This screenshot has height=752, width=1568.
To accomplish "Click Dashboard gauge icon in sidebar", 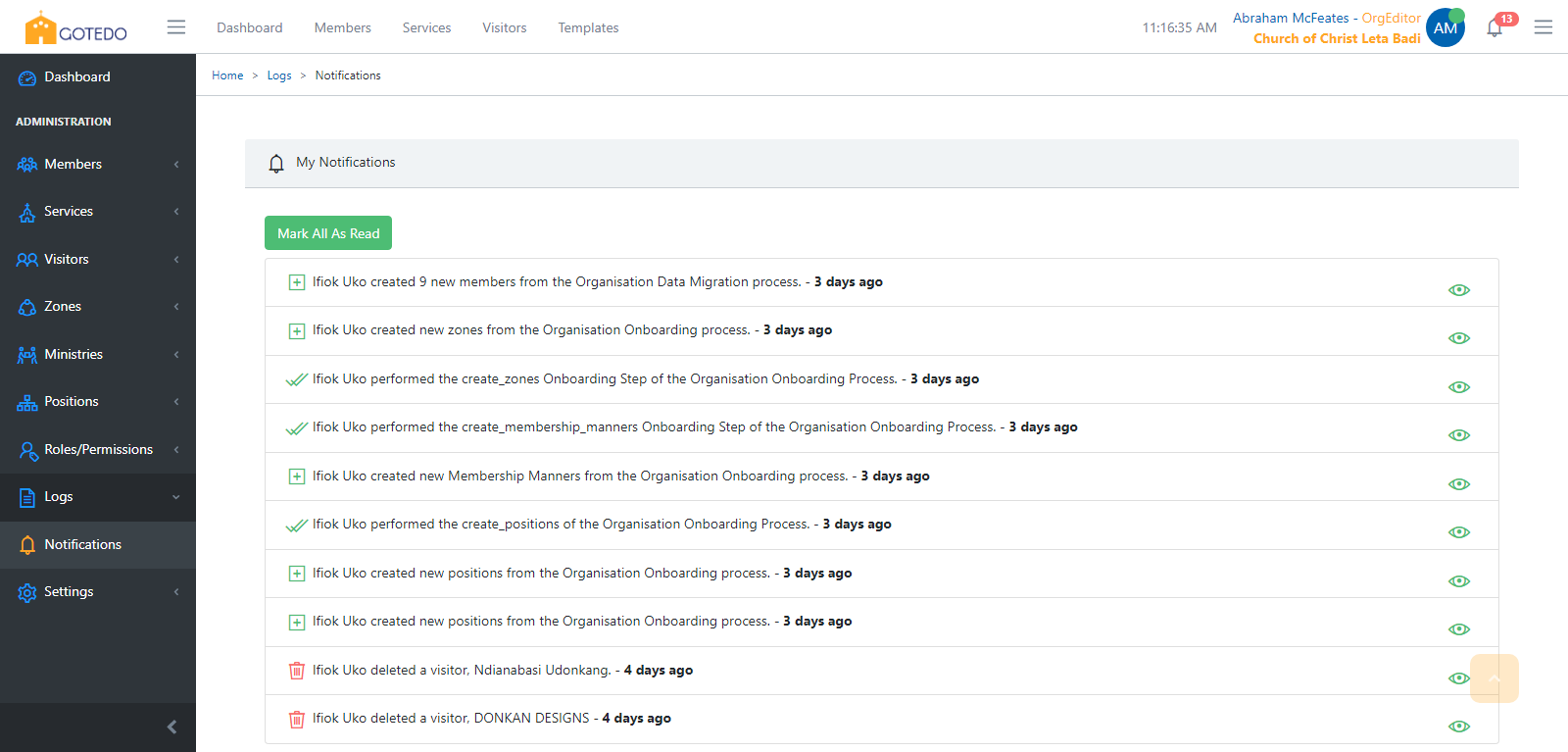I will 27,77.
